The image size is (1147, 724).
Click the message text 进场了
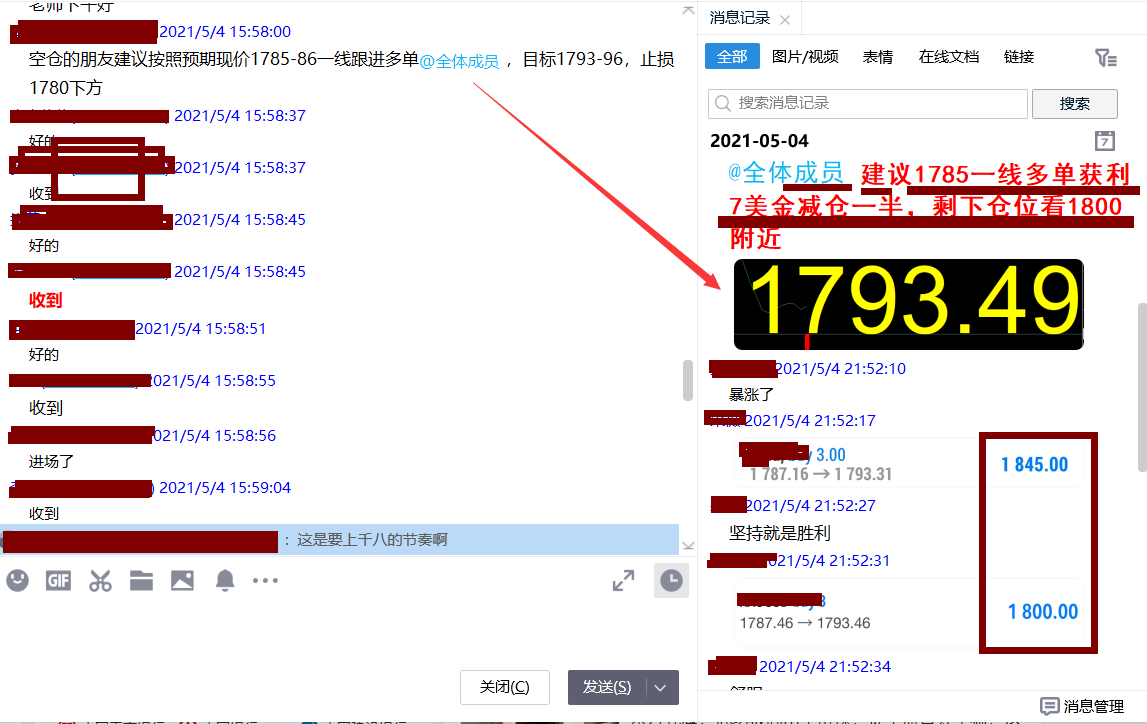click(51, 461)
